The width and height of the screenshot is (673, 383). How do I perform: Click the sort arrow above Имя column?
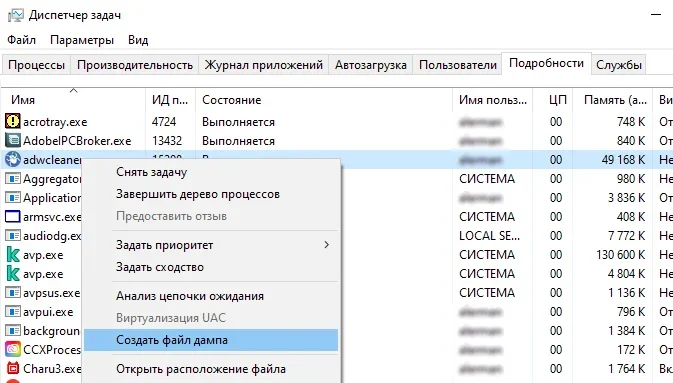(x=73, y=90)
